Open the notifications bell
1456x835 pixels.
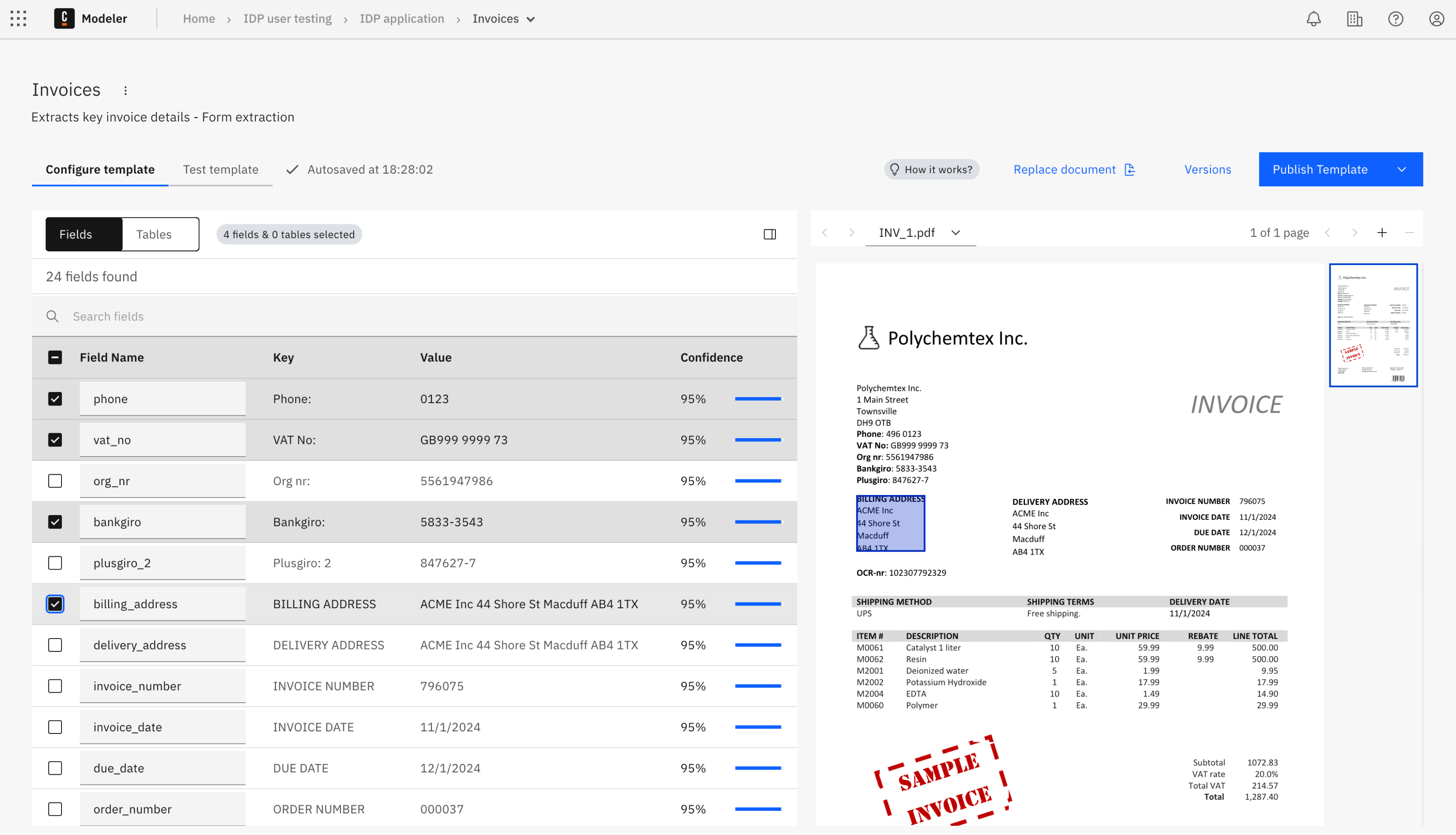click(1313, 19)
